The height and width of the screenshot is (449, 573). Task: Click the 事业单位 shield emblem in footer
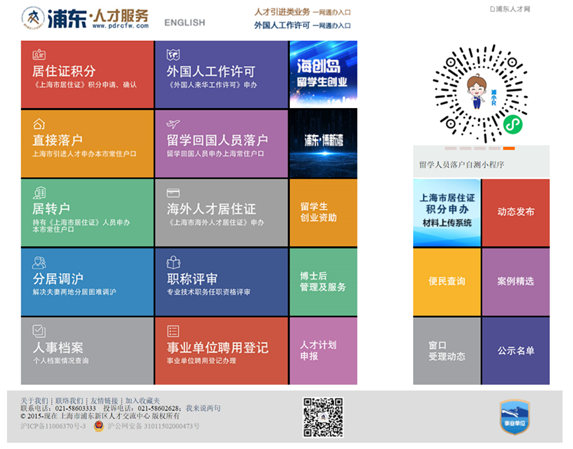pyautogui.click(x=515, y=417)
